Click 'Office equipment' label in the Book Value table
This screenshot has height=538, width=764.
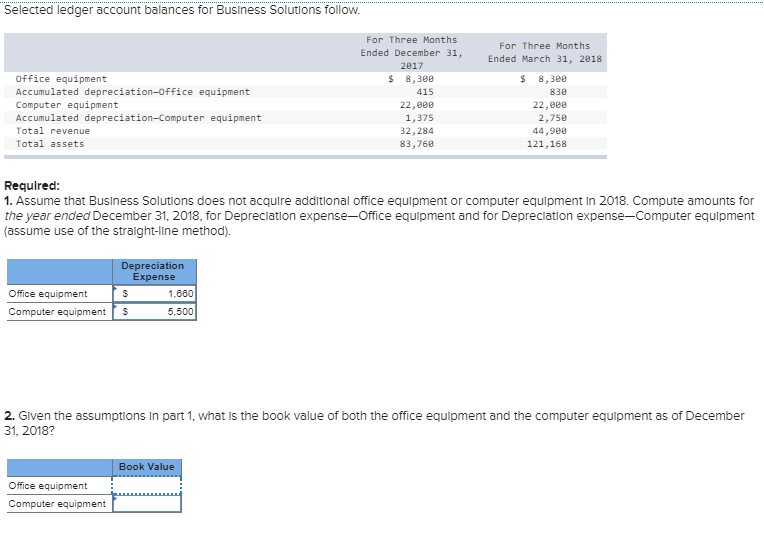(48, 486)
